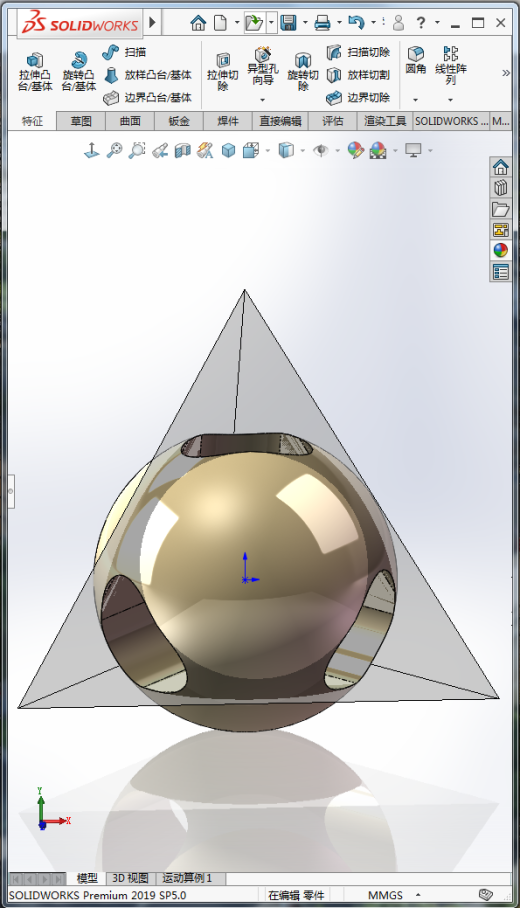Switch to the 草图 sketch tab
The height and width of the screenshot is (908, 520).
(x=81, y=121)
